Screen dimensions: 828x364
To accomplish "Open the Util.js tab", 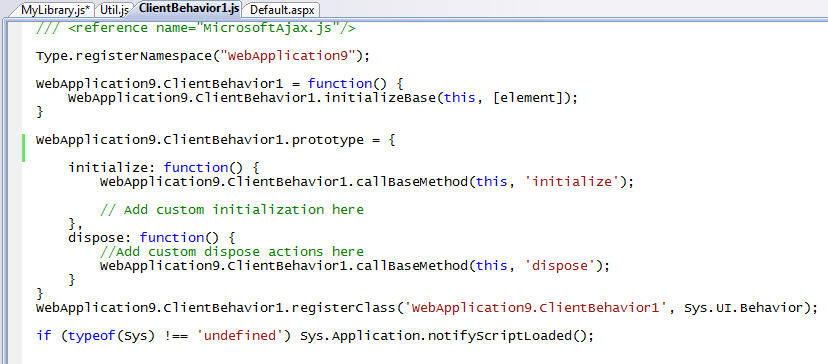I will (114, 10).
